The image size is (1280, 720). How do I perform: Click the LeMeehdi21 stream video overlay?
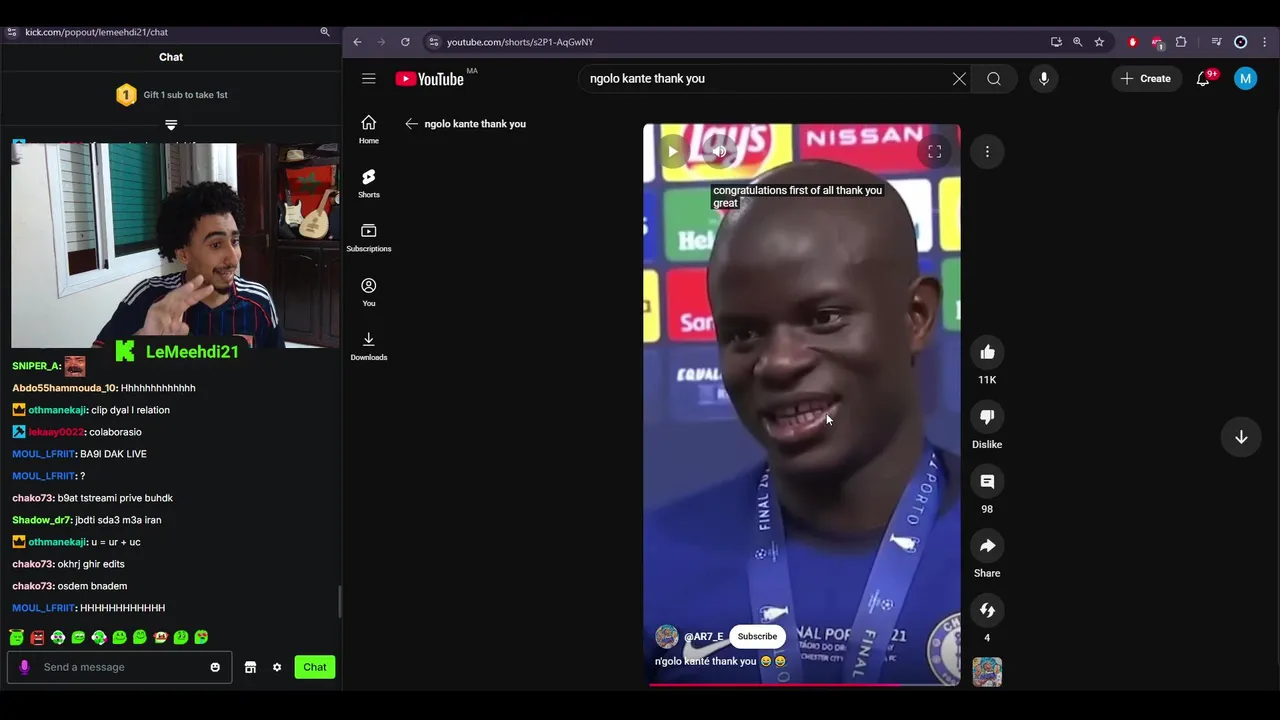175,246
